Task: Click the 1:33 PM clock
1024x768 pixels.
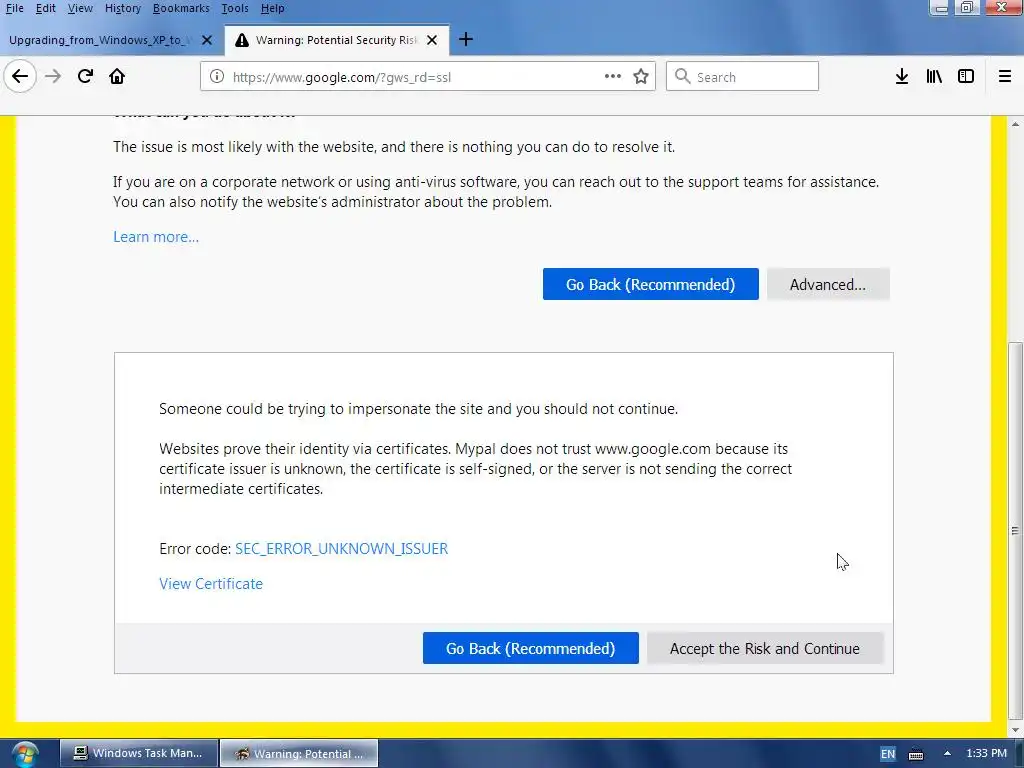Action: pos(987,753)
